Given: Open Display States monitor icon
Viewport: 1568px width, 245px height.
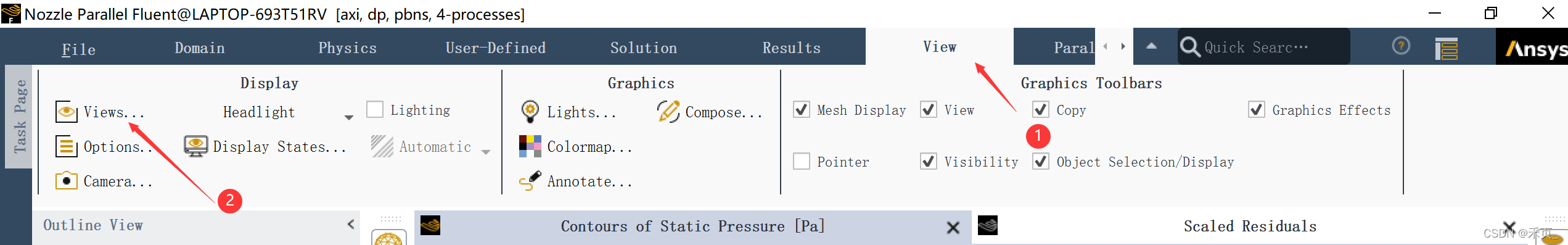Looking at the screenshot, I should [195, 146].
